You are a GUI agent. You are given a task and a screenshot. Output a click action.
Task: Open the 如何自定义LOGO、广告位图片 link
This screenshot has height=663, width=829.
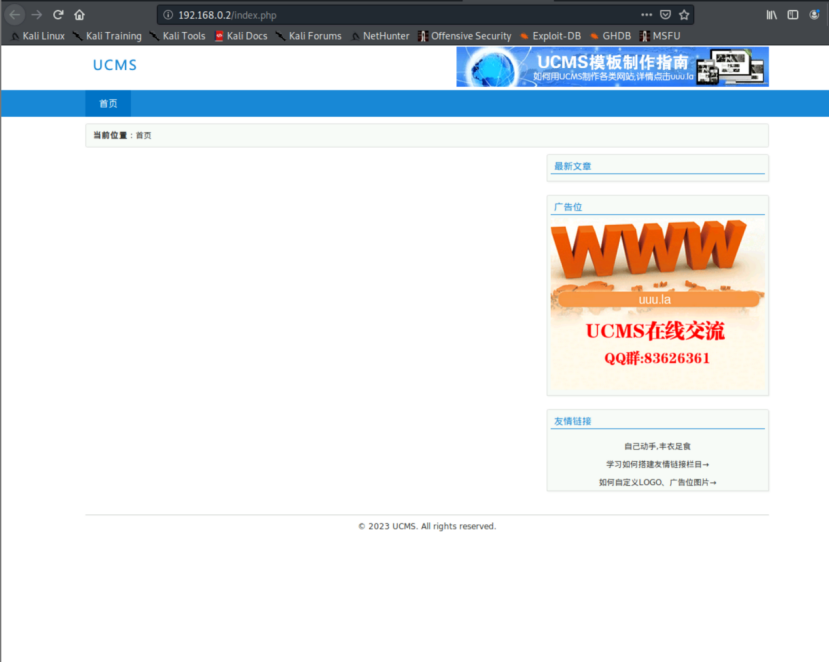[657, 481]
